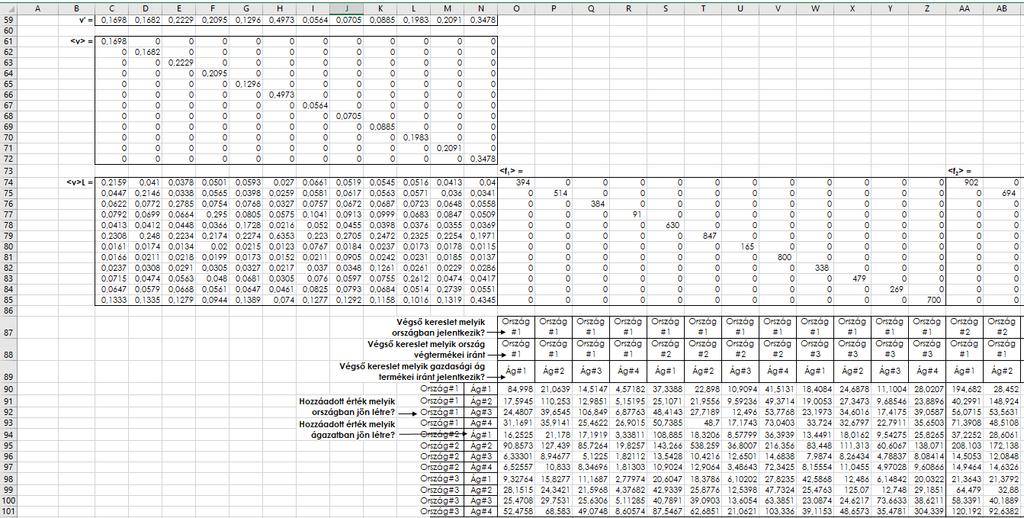Select row header 90
The height and width of the screenshot is (518, 1024).
tap(8, 389)
